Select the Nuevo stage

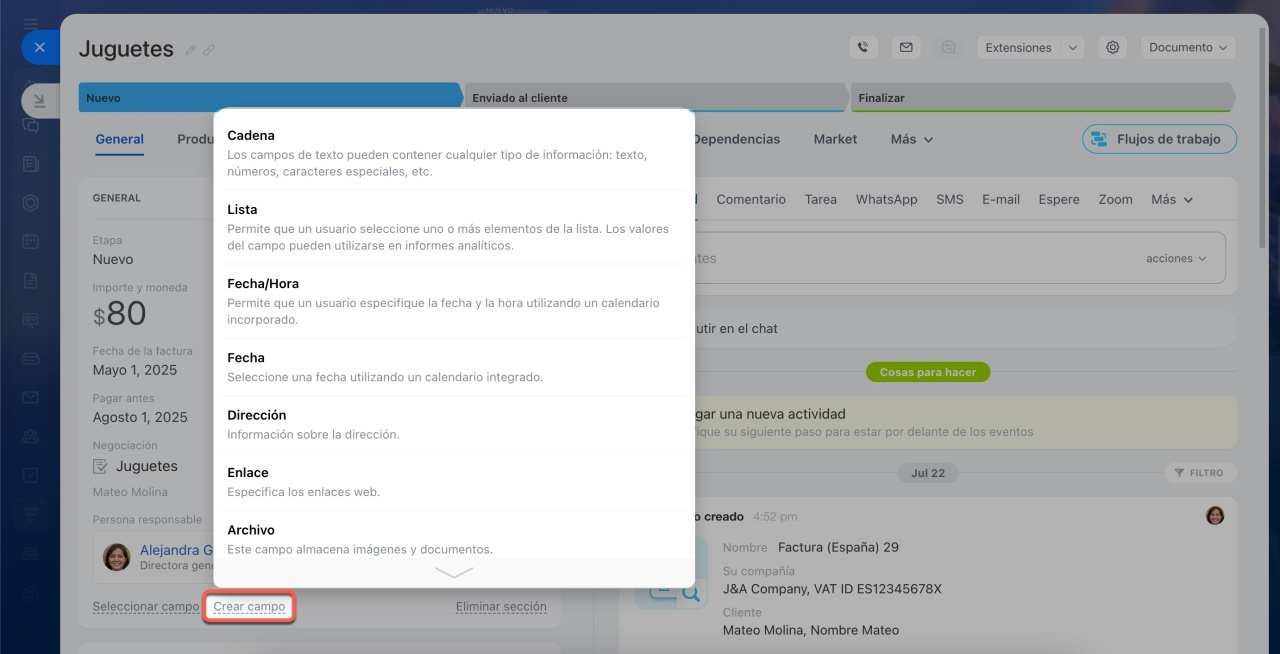(270, 98)
